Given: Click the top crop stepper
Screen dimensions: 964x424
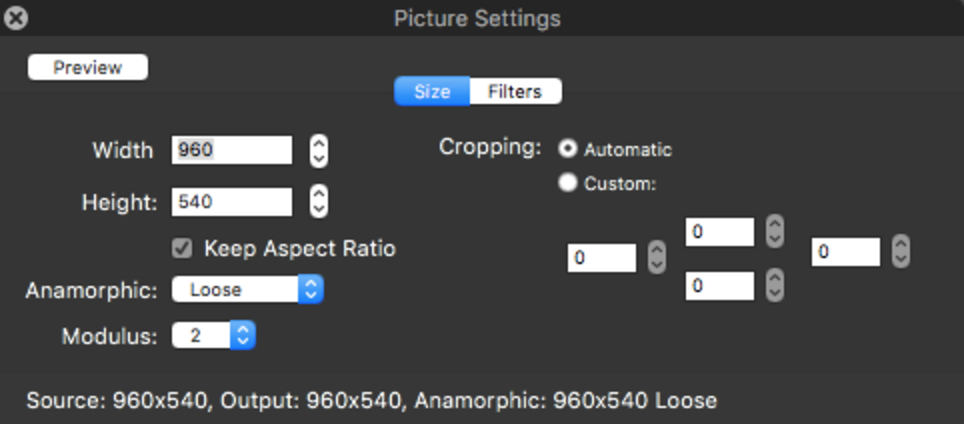Looking at the screenshot, I should point(773,232).
